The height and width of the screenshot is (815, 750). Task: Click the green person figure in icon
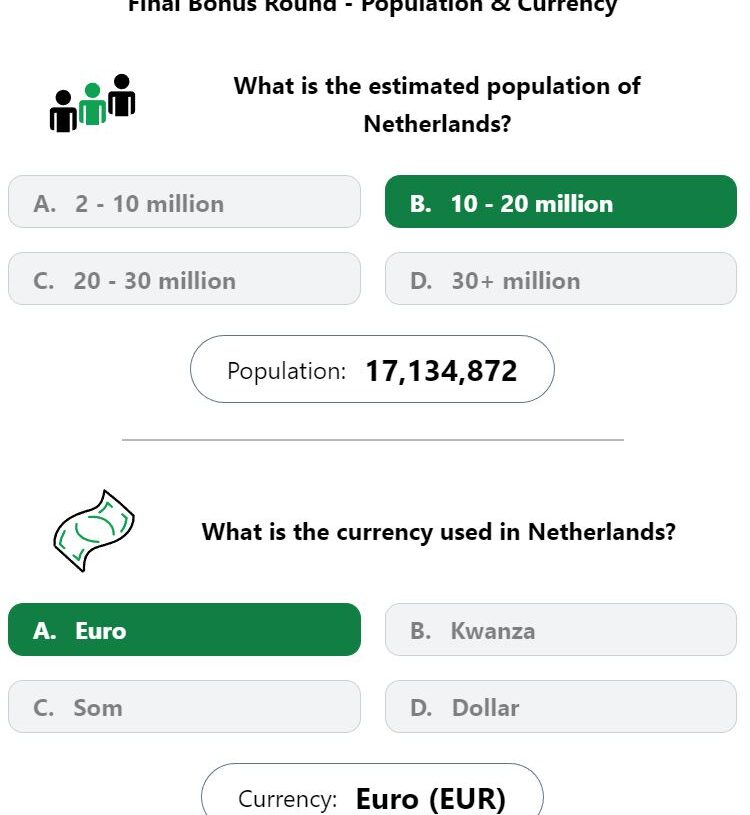[93, 104]
